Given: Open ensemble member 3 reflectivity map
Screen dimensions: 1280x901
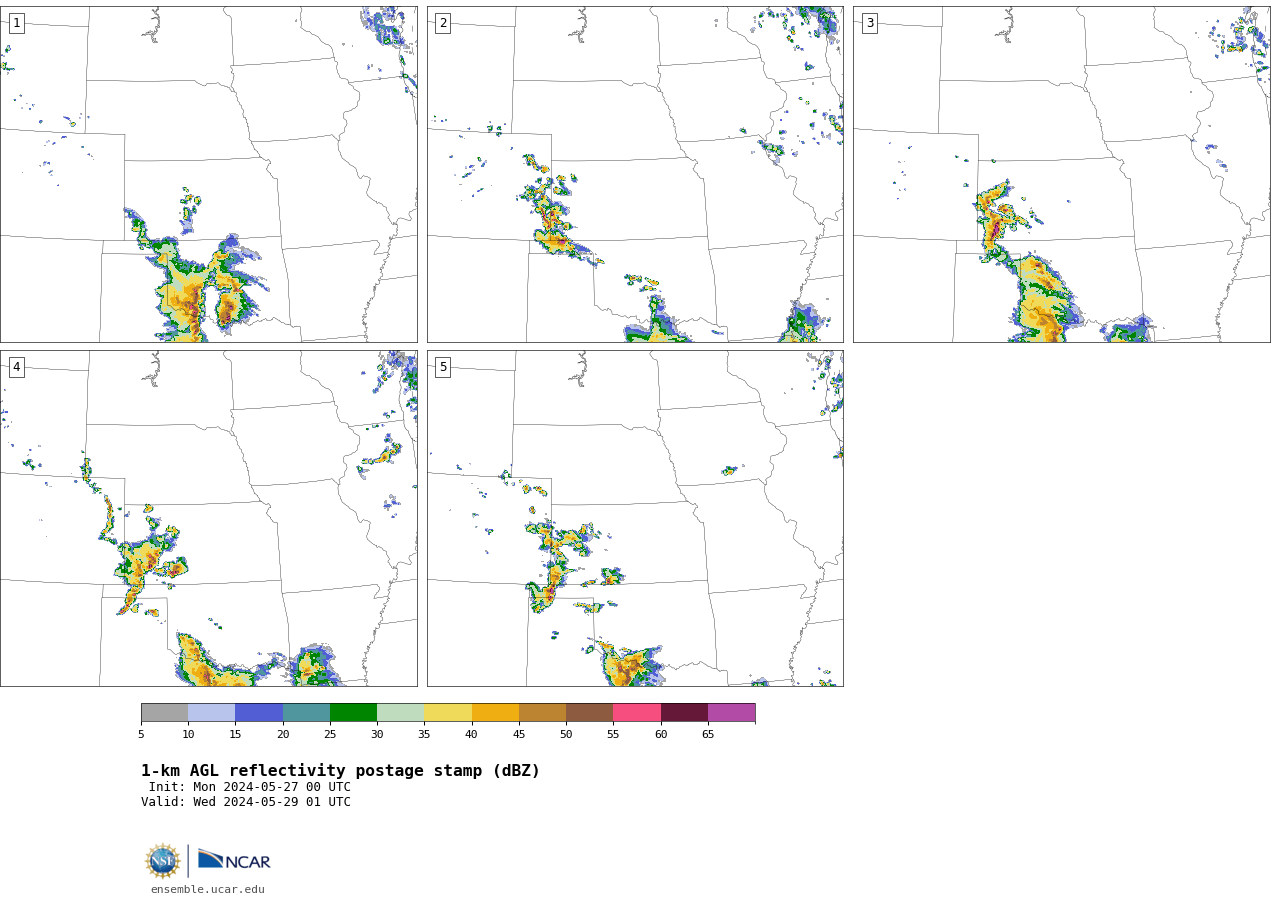Looking at the screenshot, I should tap(1061, 174).
